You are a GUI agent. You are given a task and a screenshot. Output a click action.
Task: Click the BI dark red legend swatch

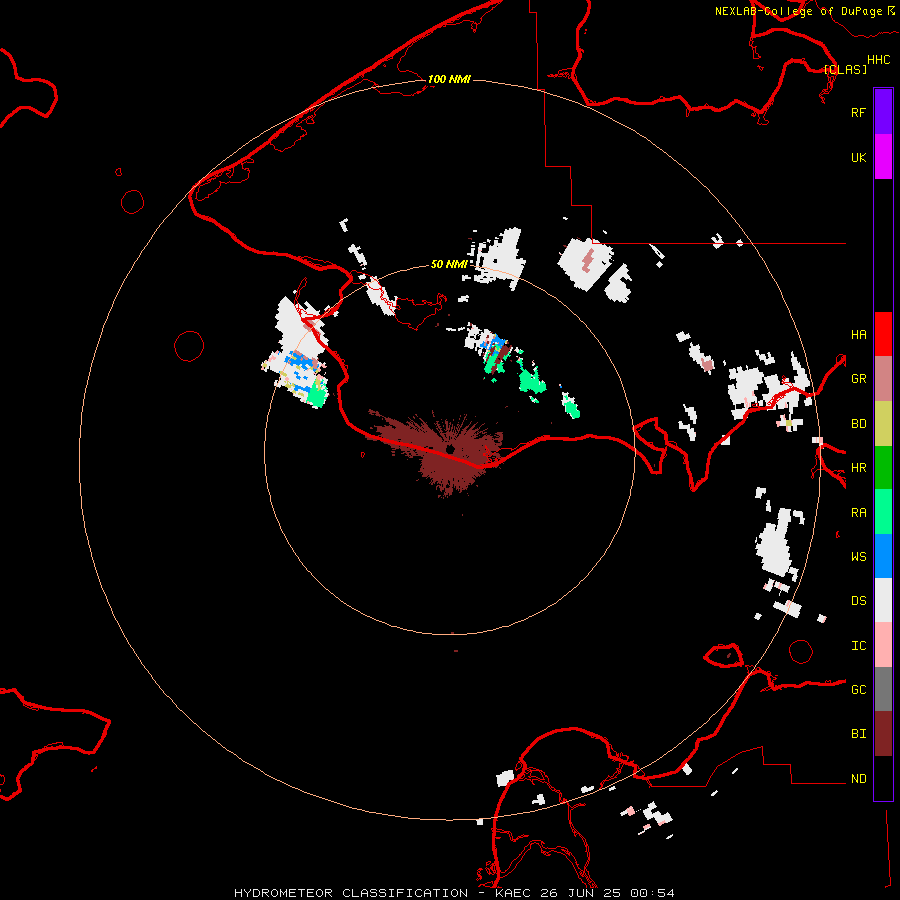coord(883,734)
